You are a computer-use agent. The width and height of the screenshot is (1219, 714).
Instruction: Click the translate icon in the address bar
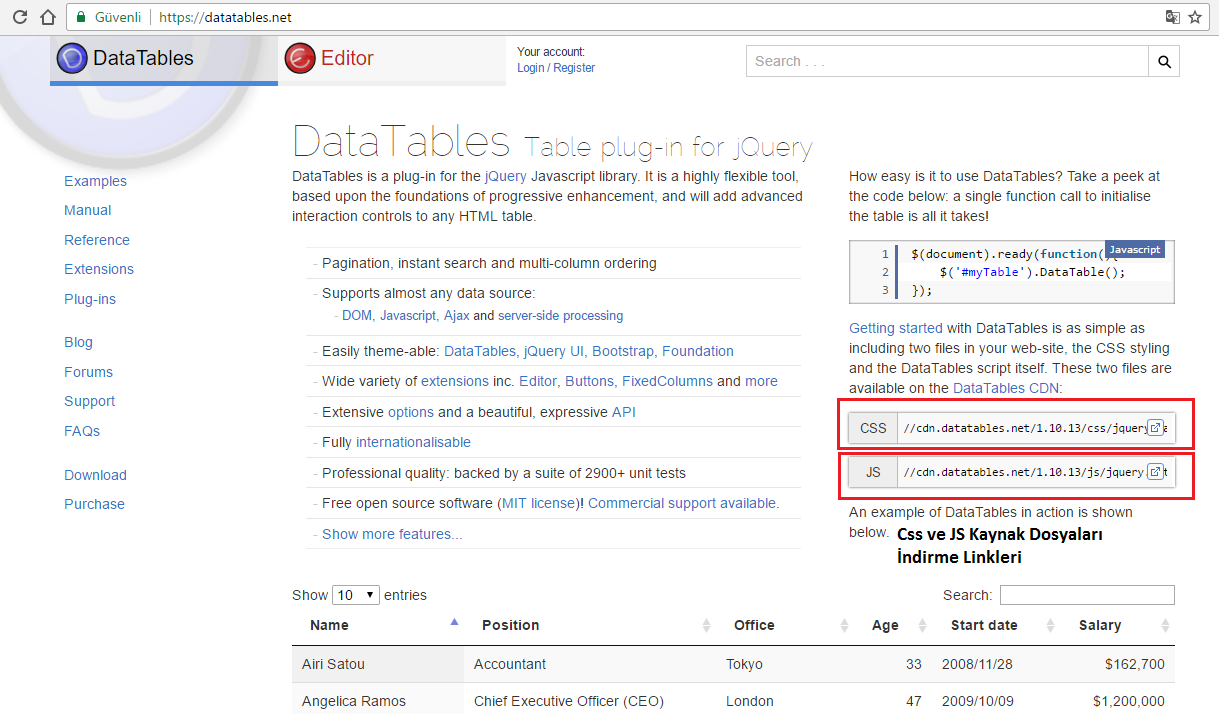pyautogui.click(x=1173, y=16)
